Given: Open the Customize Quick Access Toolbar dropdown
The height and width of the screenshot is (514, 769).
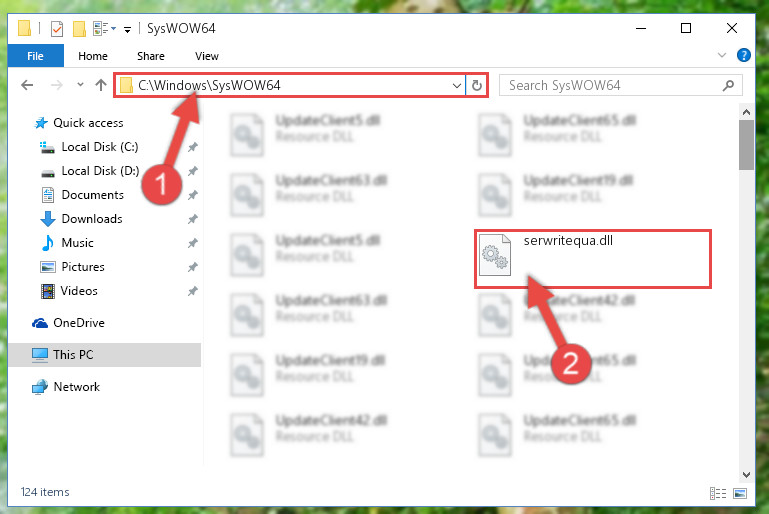Looking at the screenshot, I should click(x=127, y=30).
